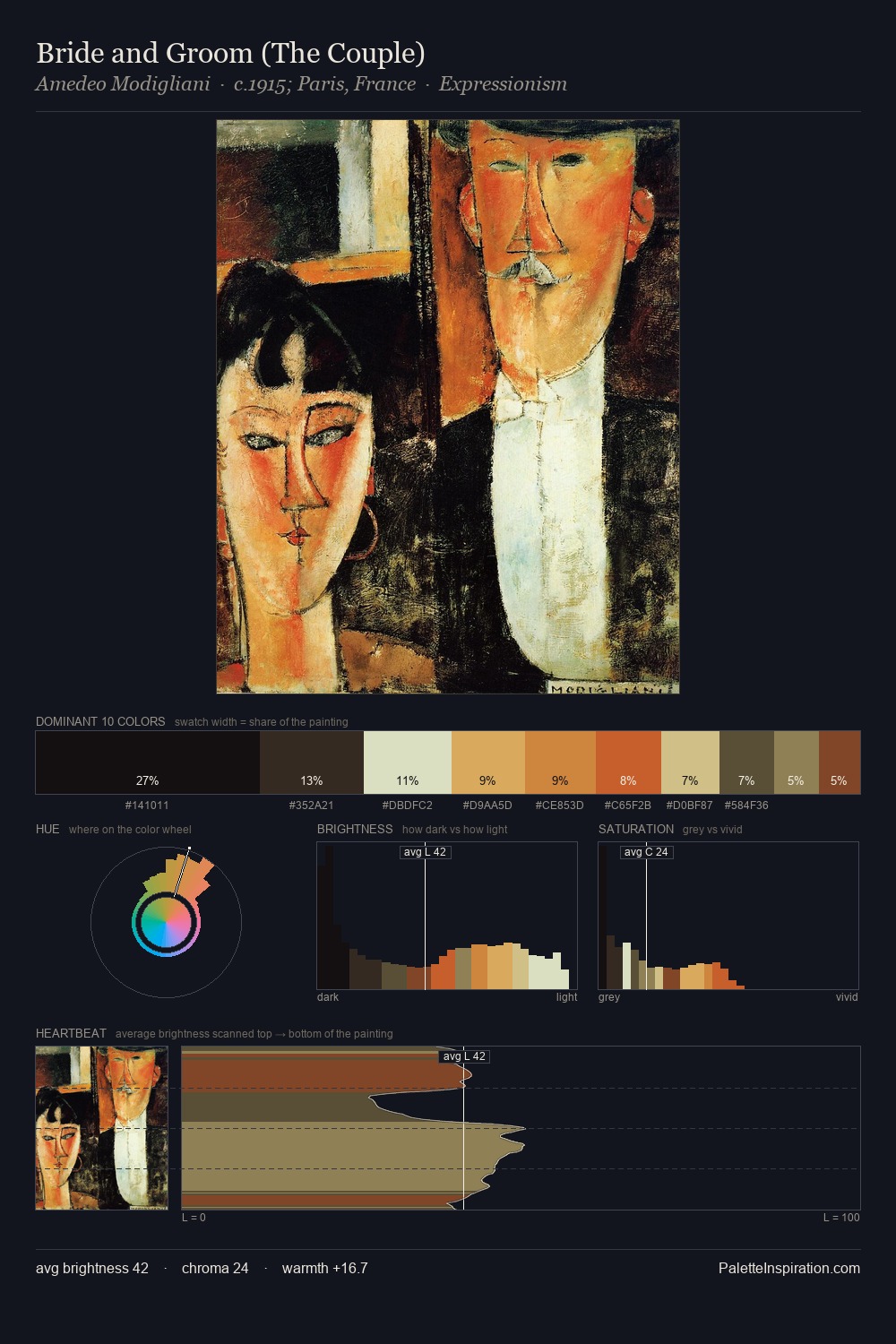Click the Expressionism style label
896x1344 pixels.
[x=503, y=84]
